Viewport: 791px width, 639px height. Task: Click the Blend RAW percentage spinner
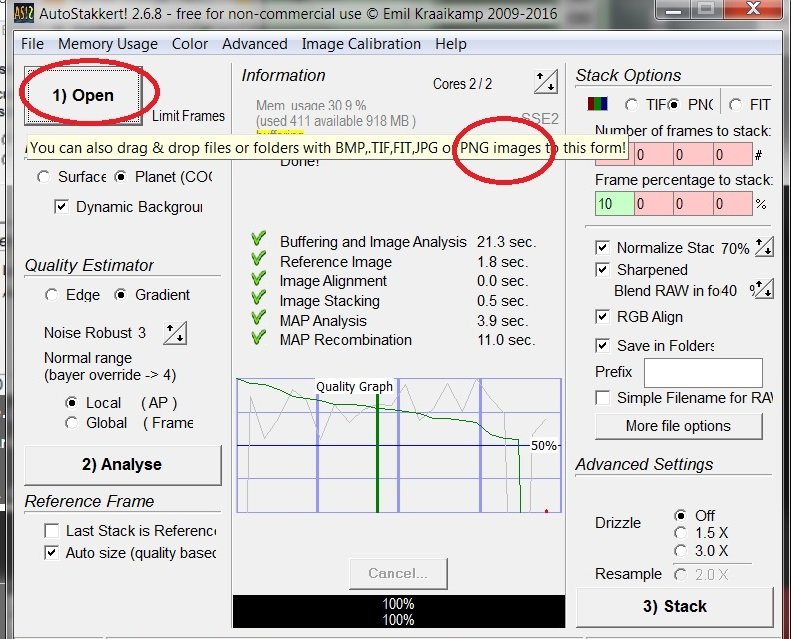[x=762, y=289]
